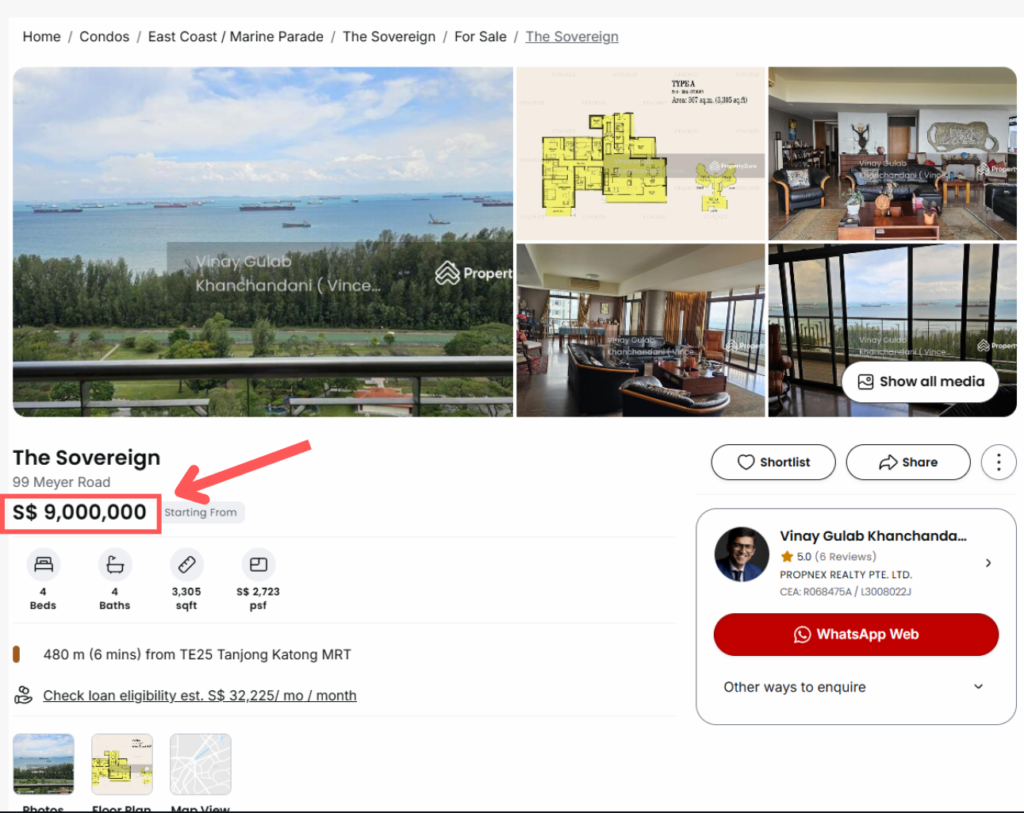Click the ruler icon above 3,305 sqft
1024x813 pixels.
[187, 564]
